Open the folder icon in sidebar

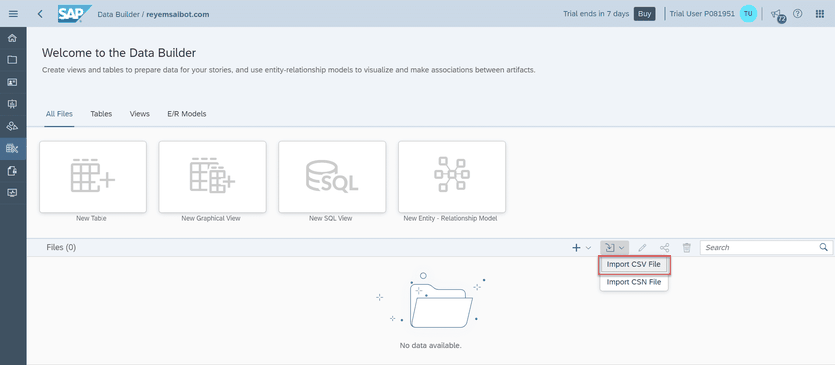click(12, 60)
